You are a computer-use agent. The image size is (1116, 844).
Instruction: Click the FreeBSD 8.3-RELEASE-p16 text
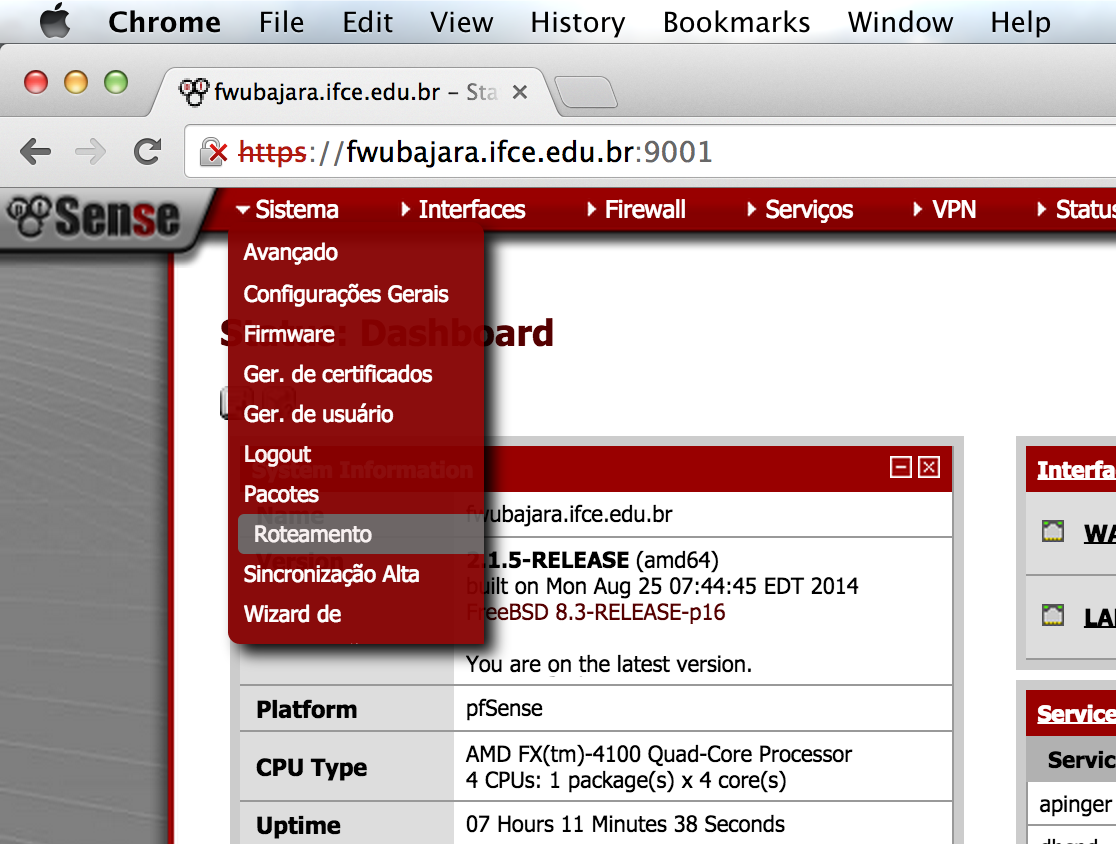(596, 612)
